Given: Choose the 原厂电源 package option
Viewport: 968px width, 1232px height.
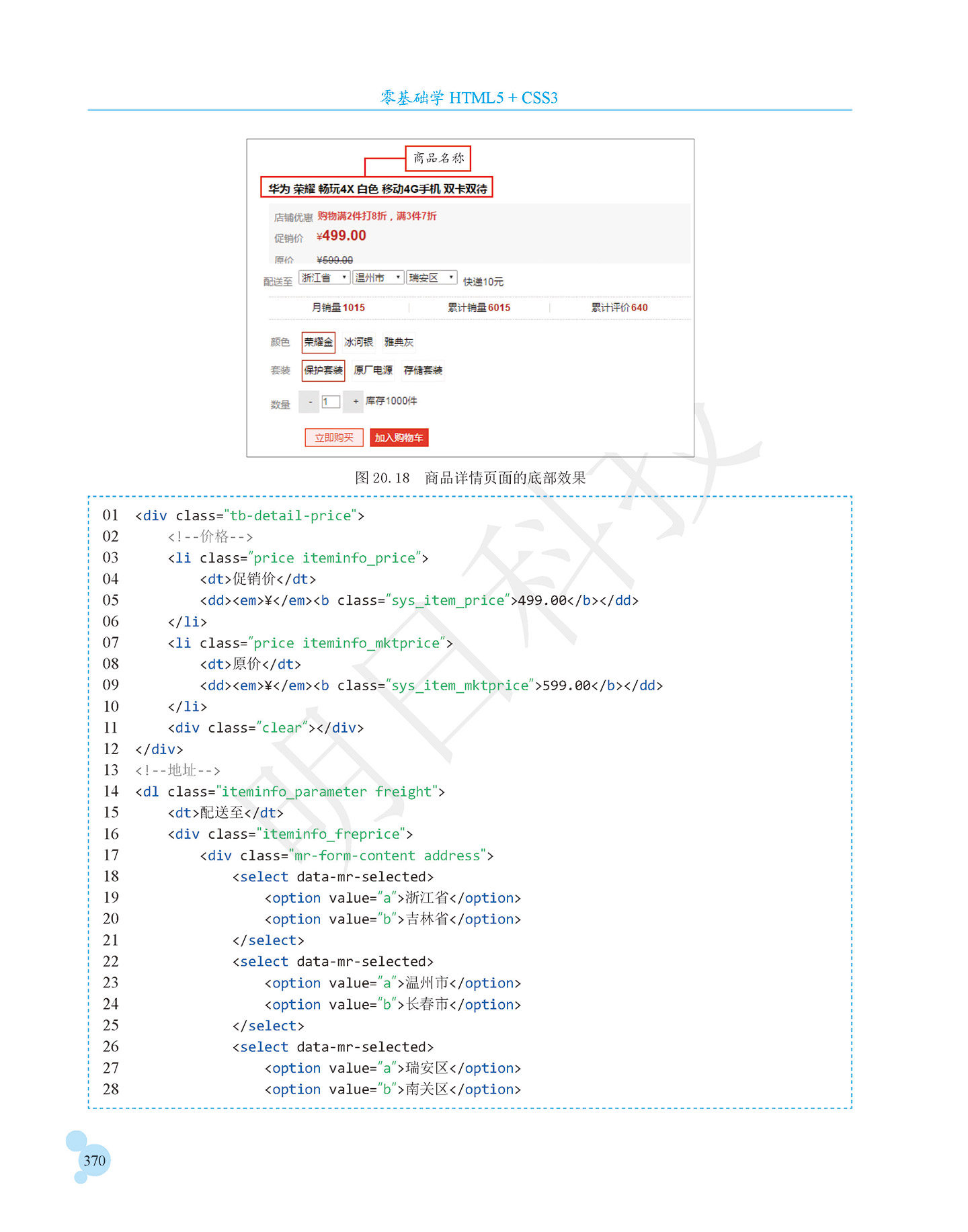Looking at the screenshot, I should click(373, 370).
